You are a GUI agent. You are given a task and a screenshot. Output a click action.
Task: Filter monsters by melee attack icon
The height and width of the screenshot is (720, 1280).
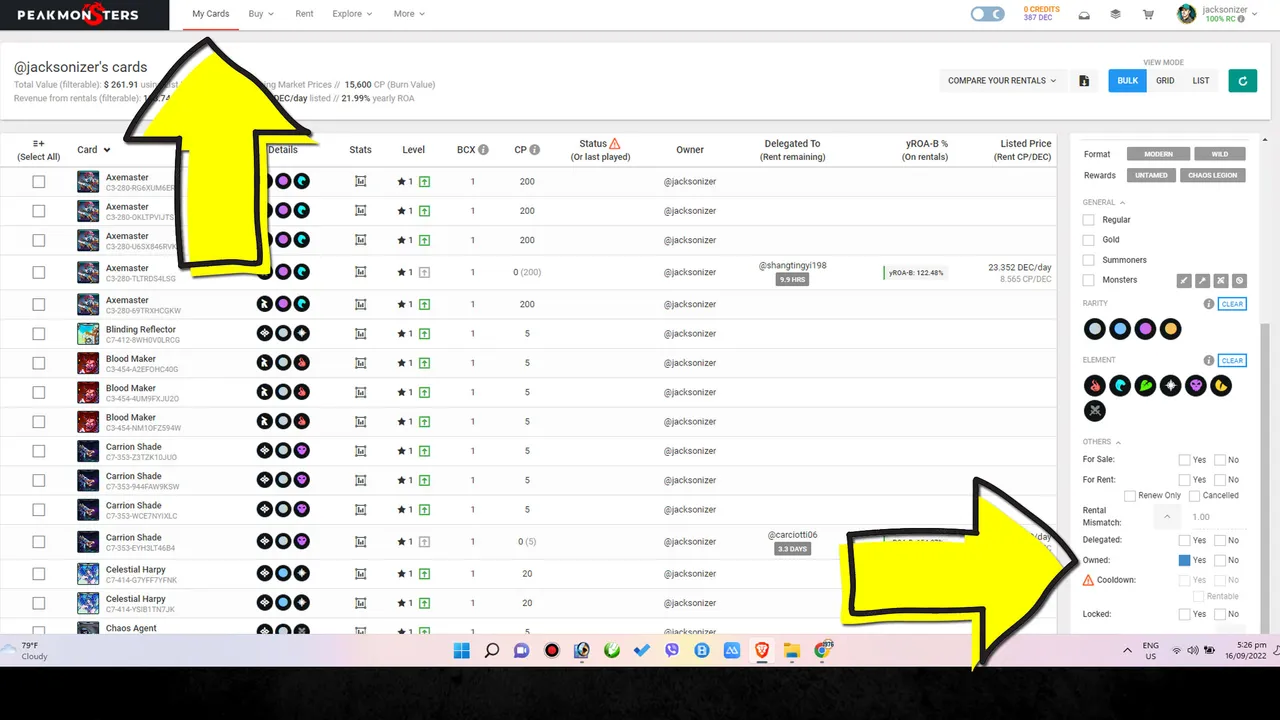tap(1183, 281)
